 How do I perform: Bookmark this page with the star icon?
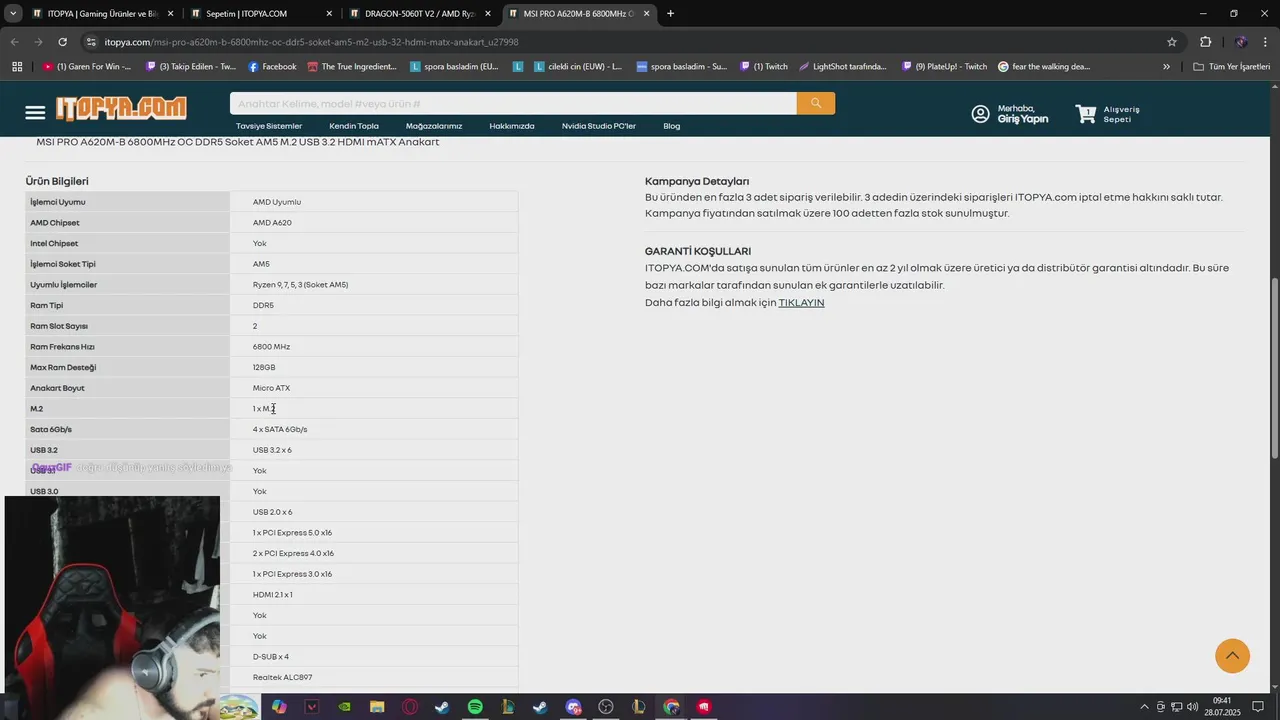(x=1172, y=42)
